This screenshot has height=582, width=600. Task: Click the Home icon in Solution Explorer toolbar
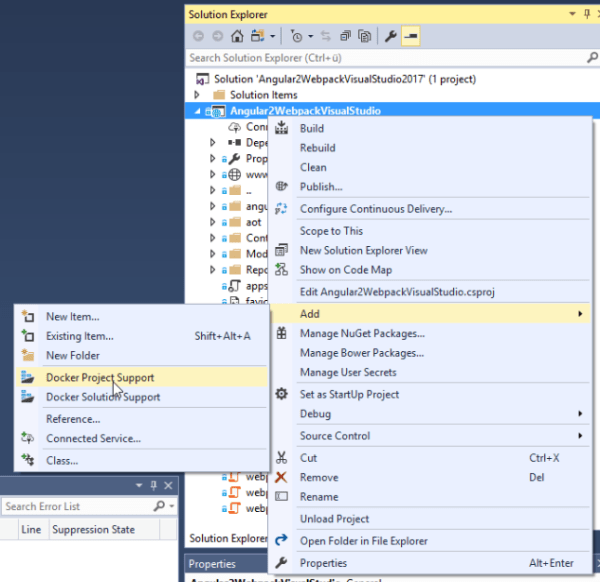click(237, 36)
